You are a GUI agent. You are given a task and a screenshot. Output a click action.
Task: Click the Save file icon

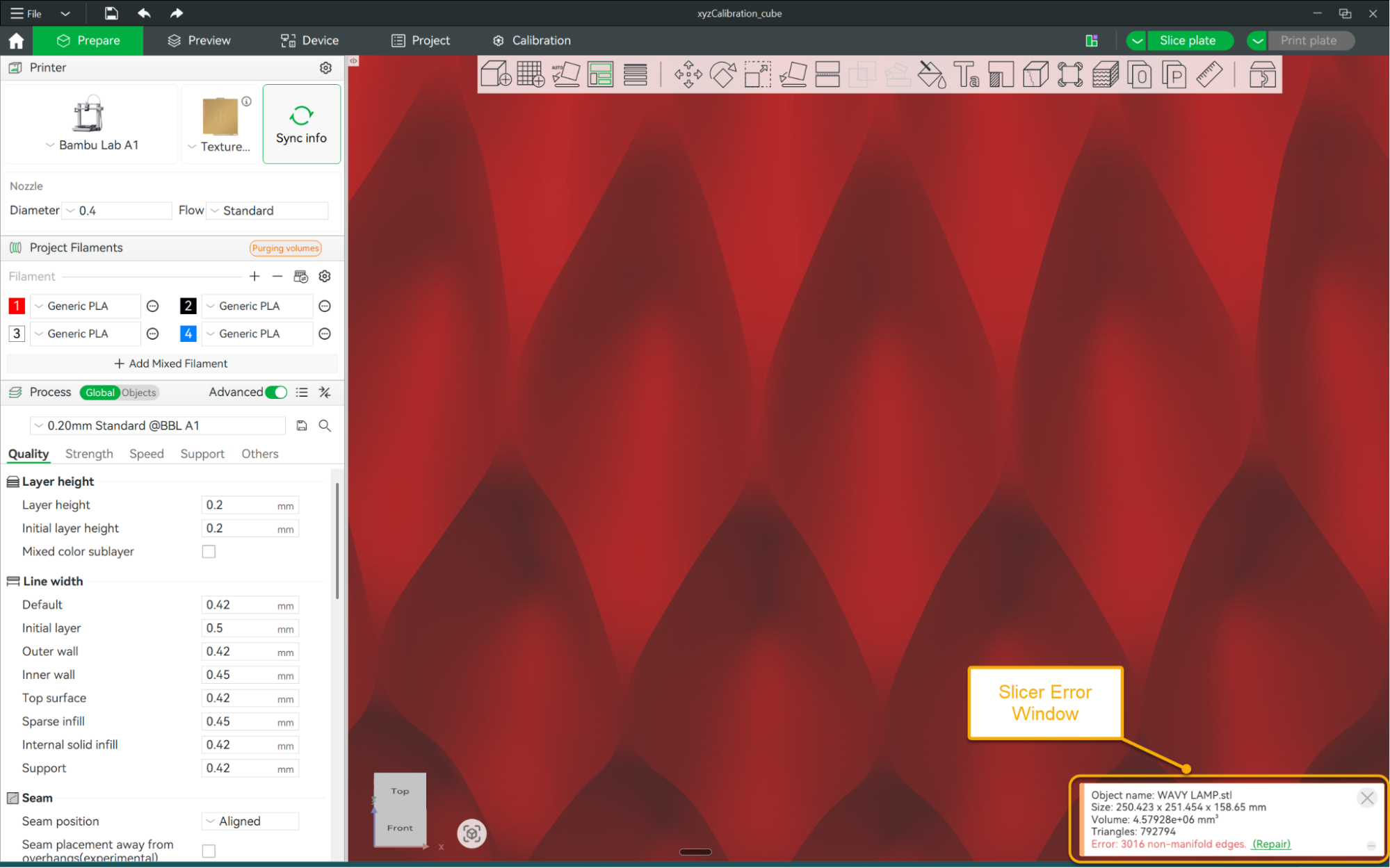111,13
